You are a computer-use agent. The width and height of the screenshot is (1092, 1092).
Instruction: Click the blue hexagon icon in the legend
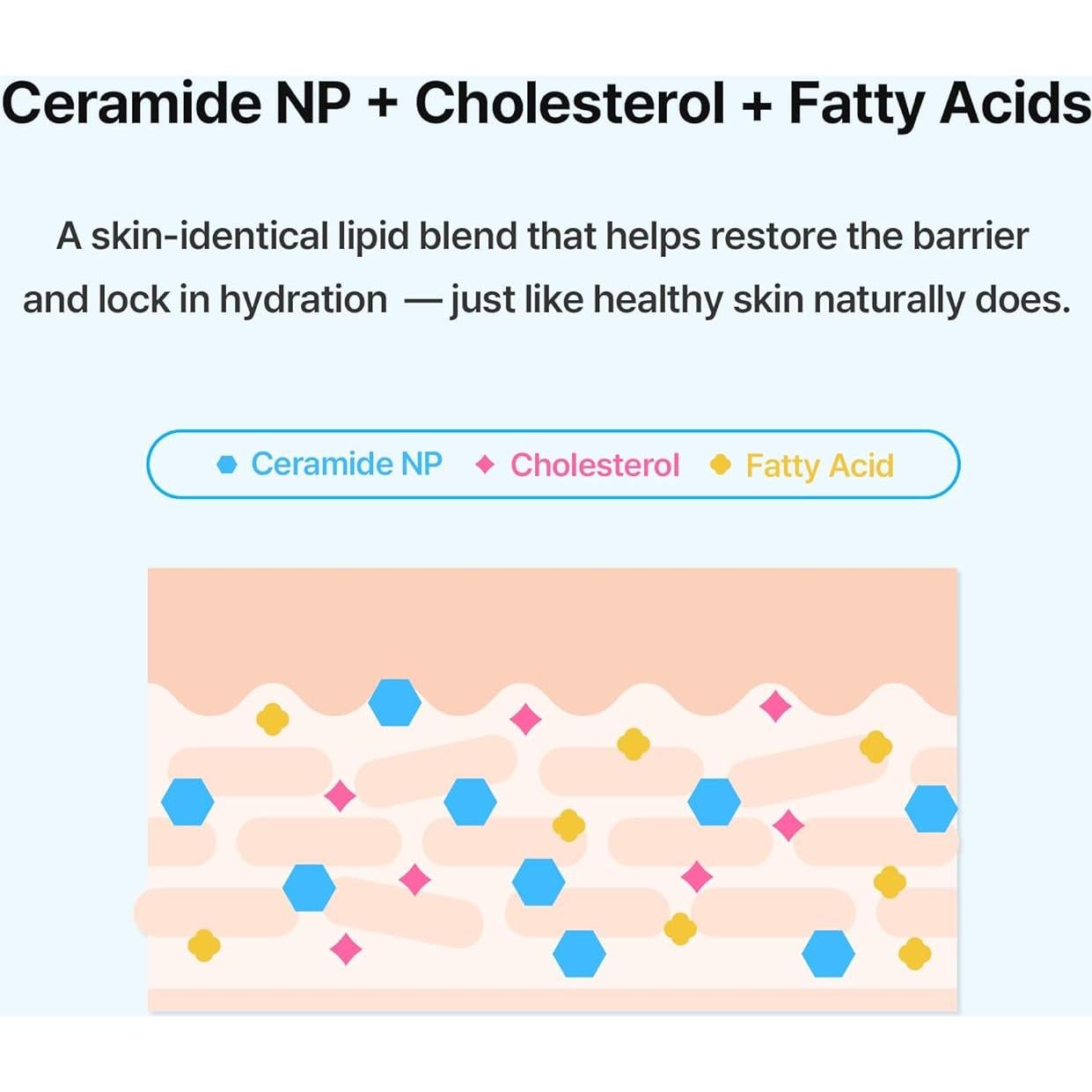[x=227, y=465]
